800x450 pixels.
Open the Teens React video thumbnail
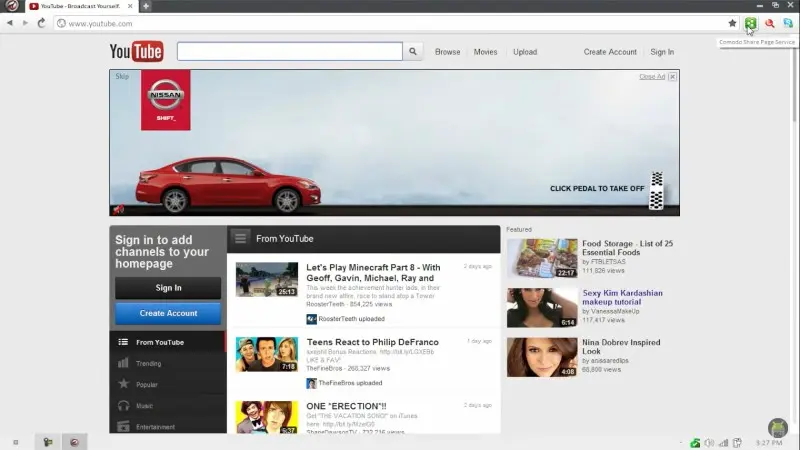click(x=266, y=354)
